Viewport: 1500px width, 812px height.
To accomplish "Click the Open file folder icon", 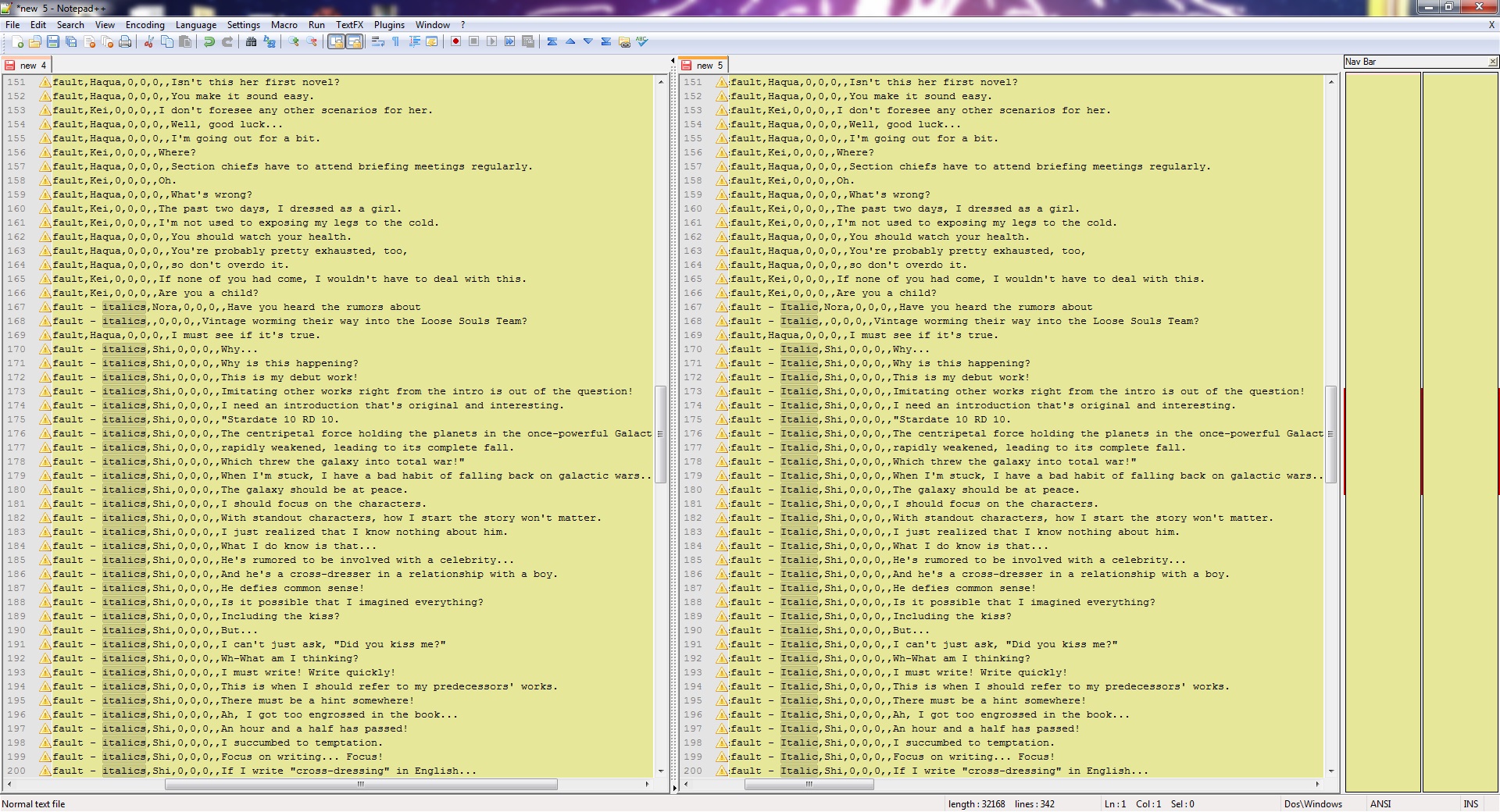I will [x=35, y=42].
